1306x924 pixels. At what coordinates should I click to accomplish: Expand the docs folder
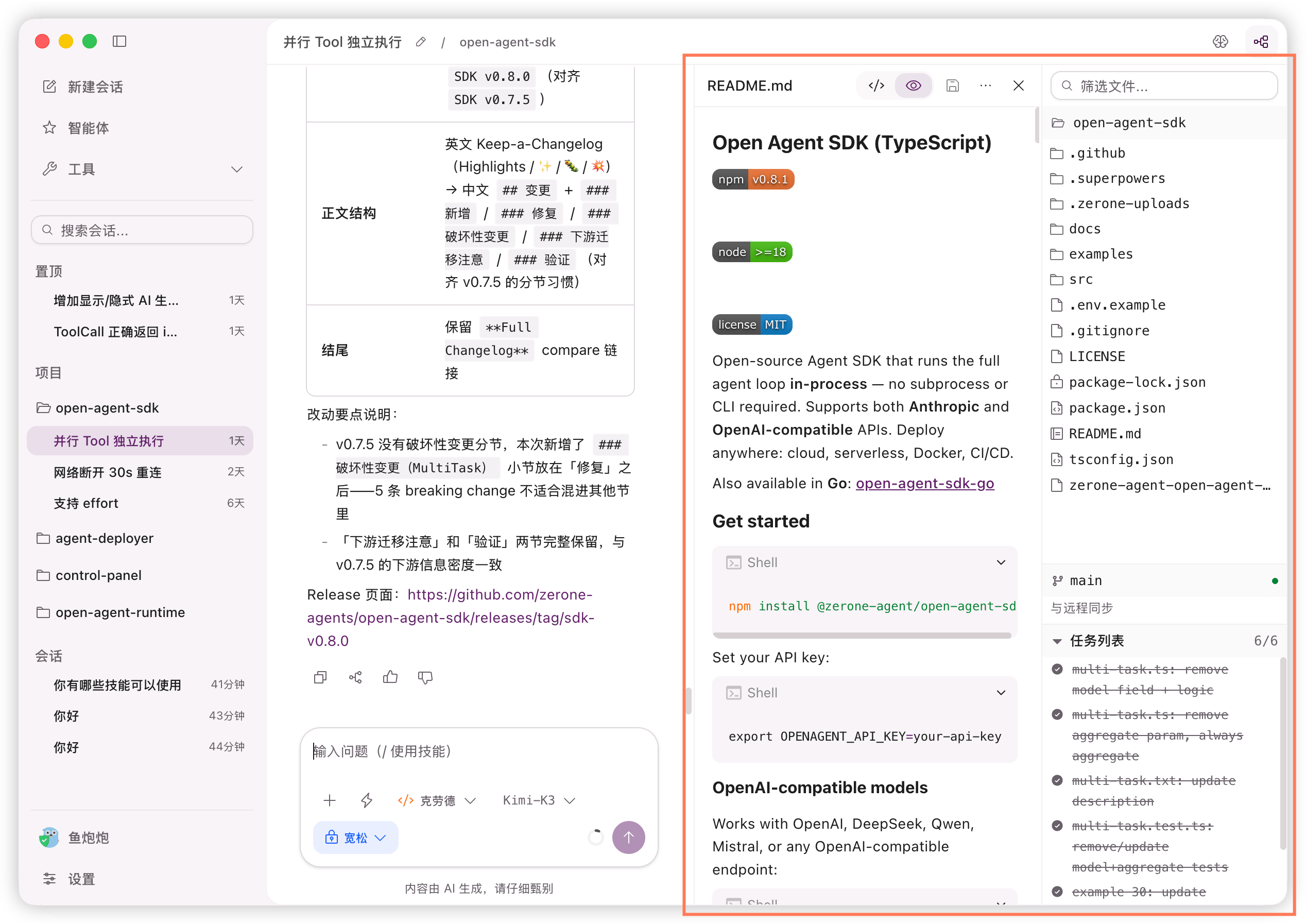pyautogui.click(x=1075, y=229)
